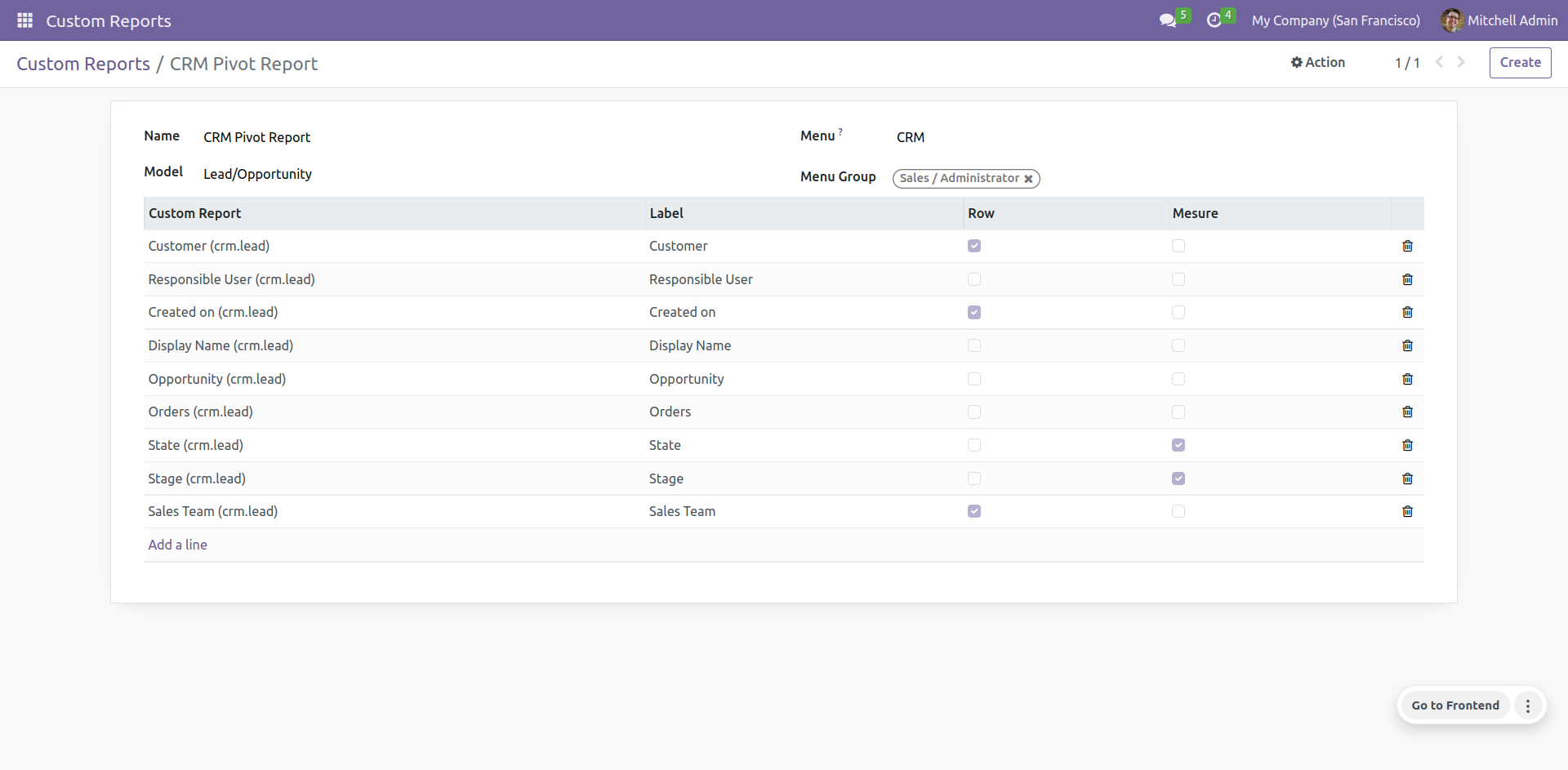Remove the Sales / Administrator tag
This screenshot has height=770, width=1568.
1028,179
